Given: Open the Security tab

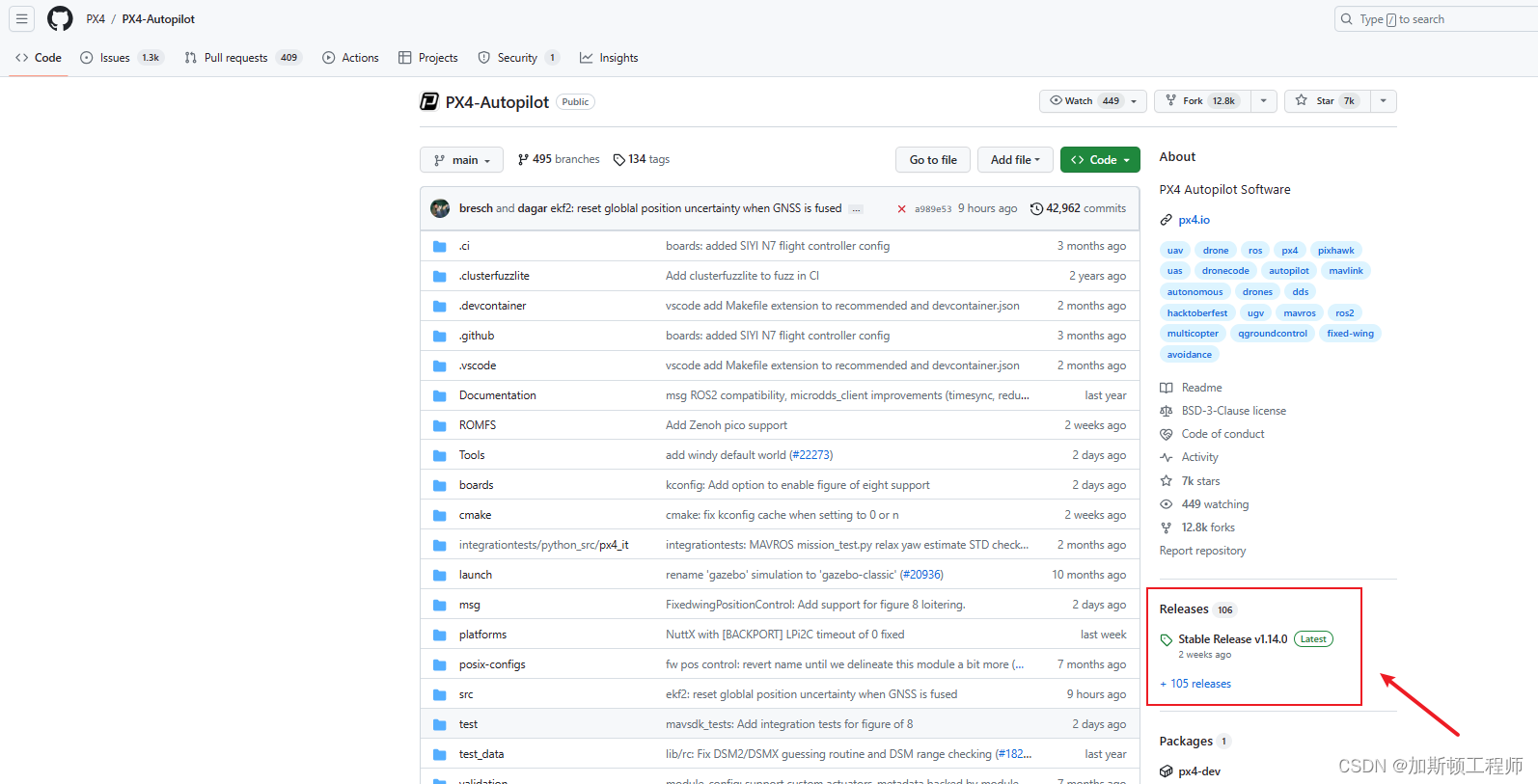Looking at the screenshot, I should pyautogui.click(x=518, y=58).
